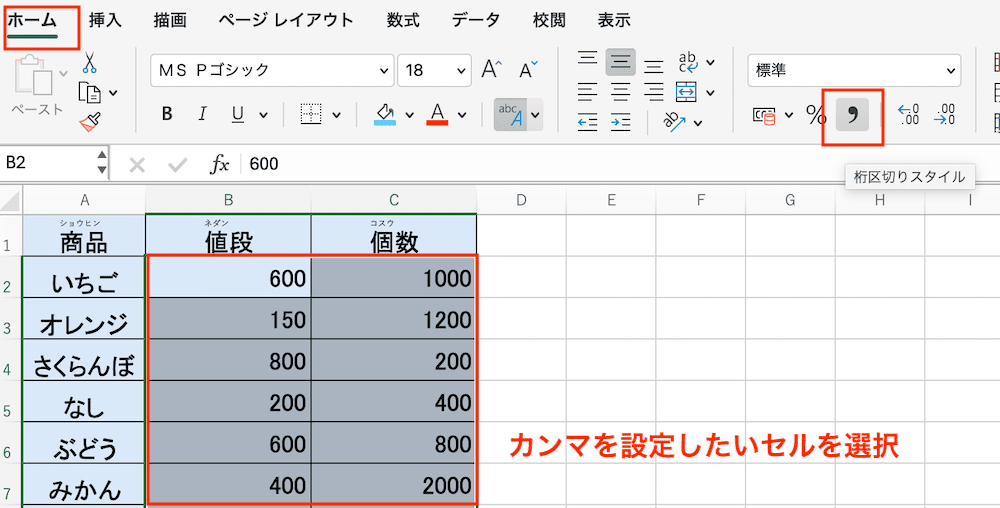1000x508 pixels.
Task: Select column D header
Action: click(x=521, y=201)
